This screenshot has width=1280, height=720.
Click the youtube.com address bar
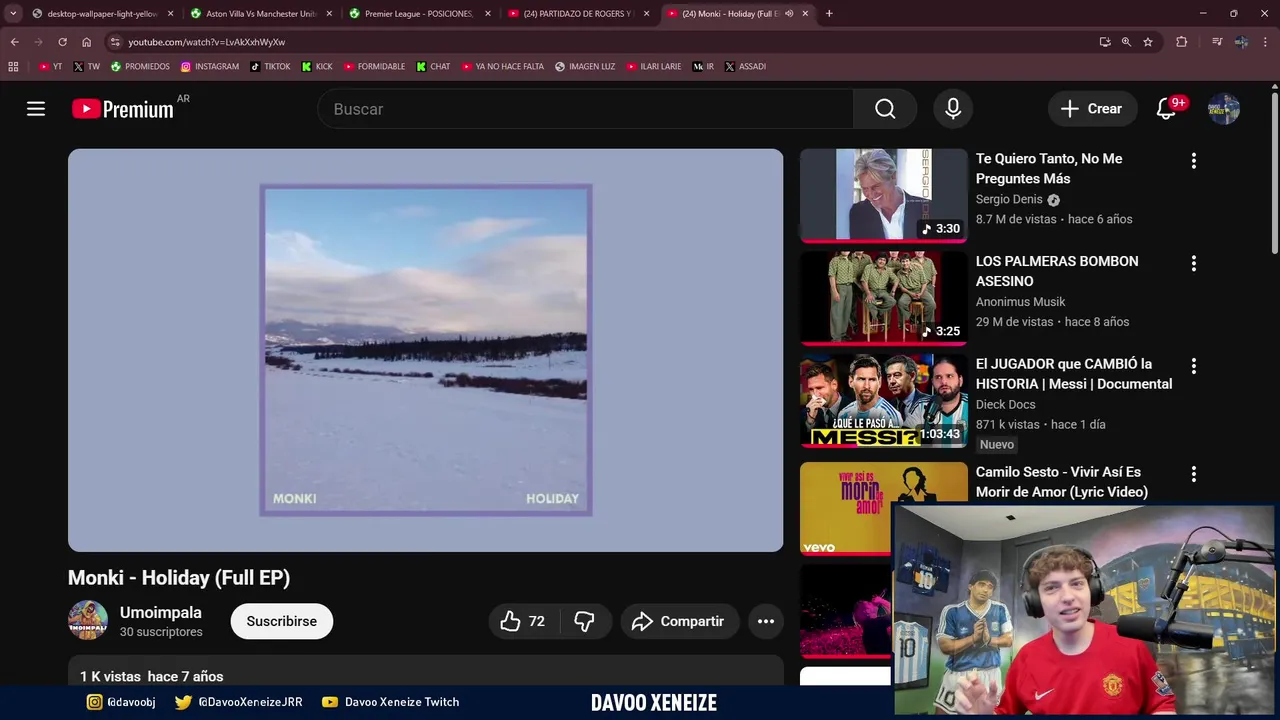pos(600,42)
